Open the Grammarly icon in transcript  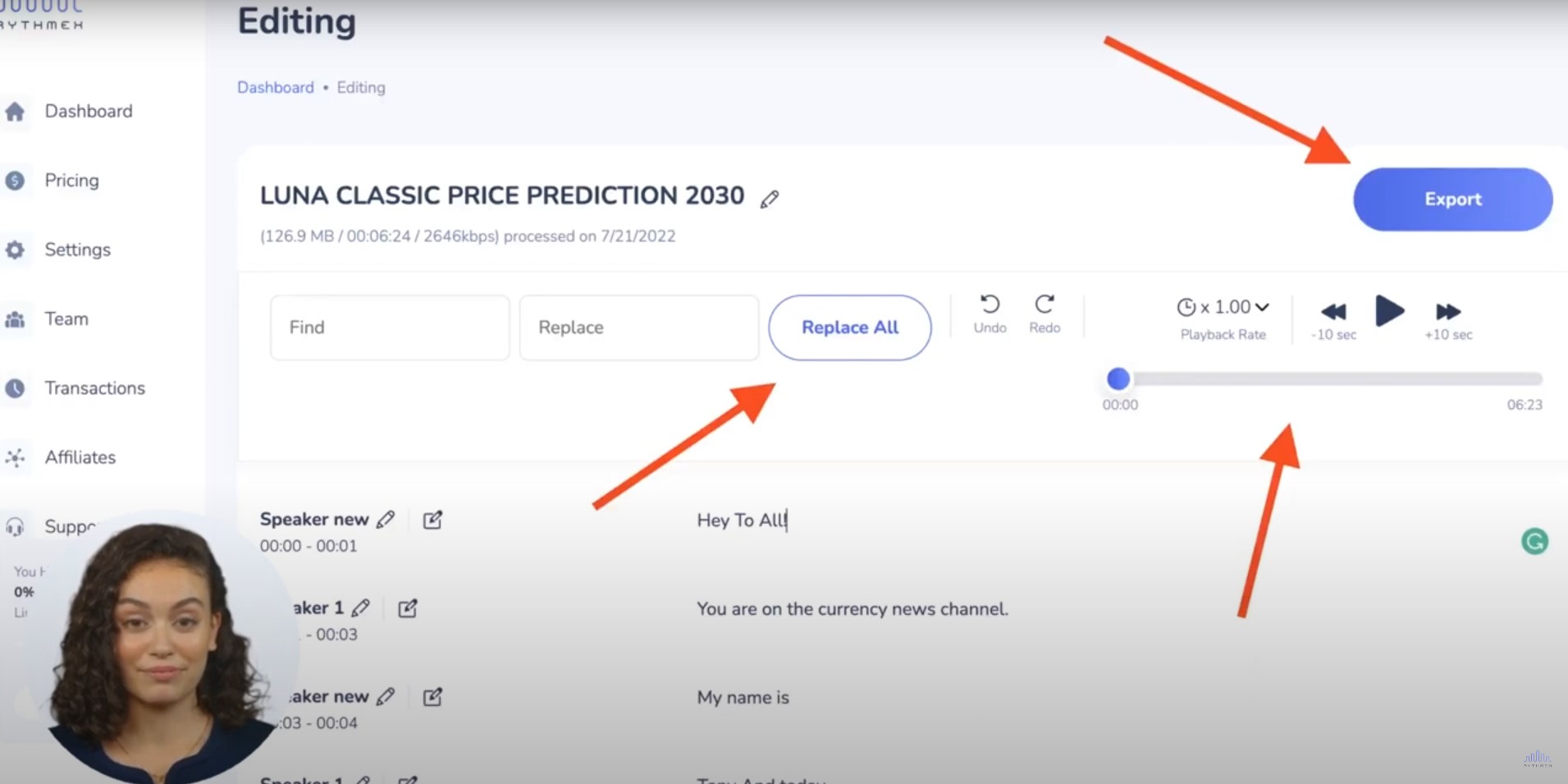(1534, 541)
